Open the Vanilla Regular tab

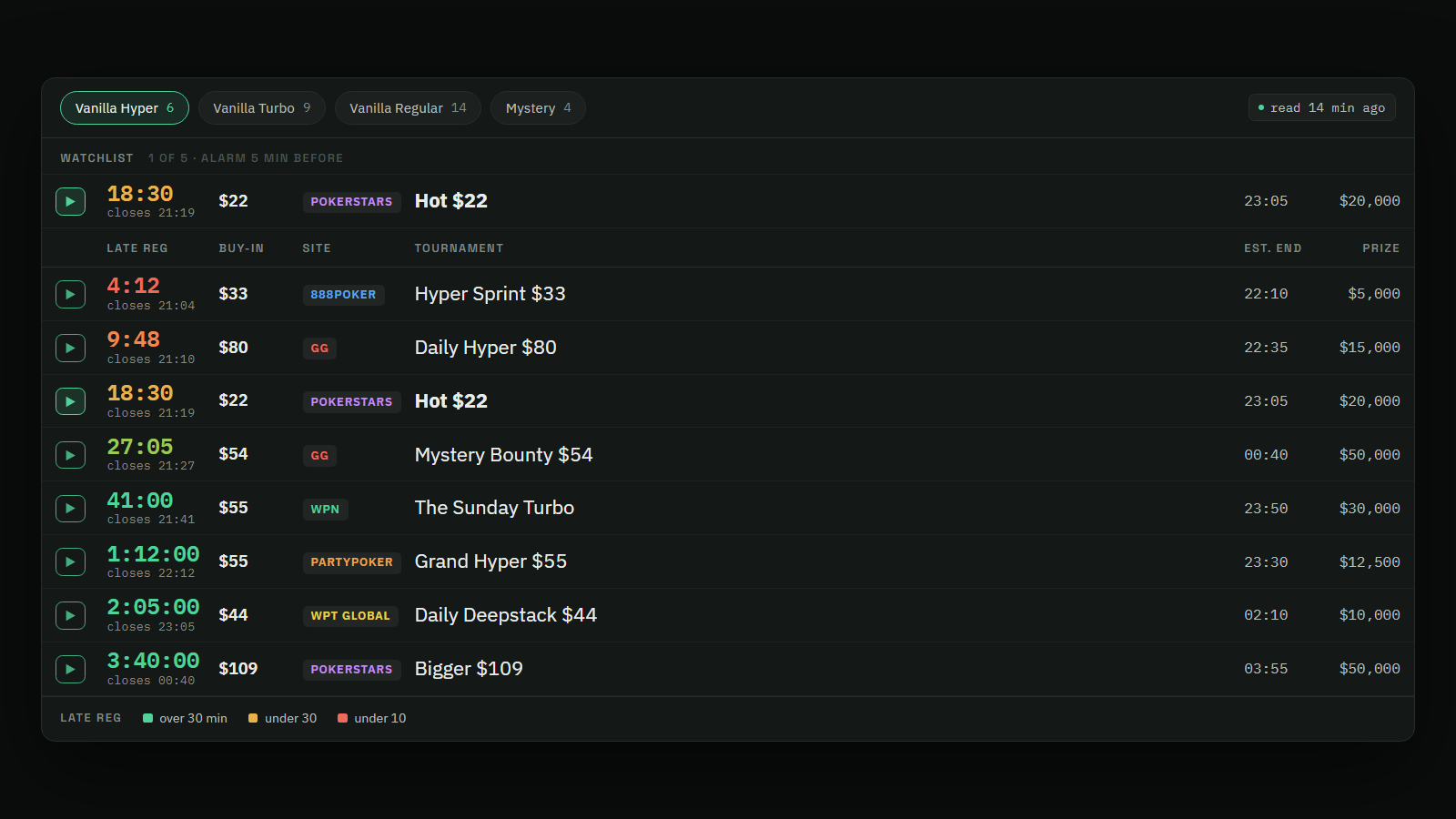point(408,108)
